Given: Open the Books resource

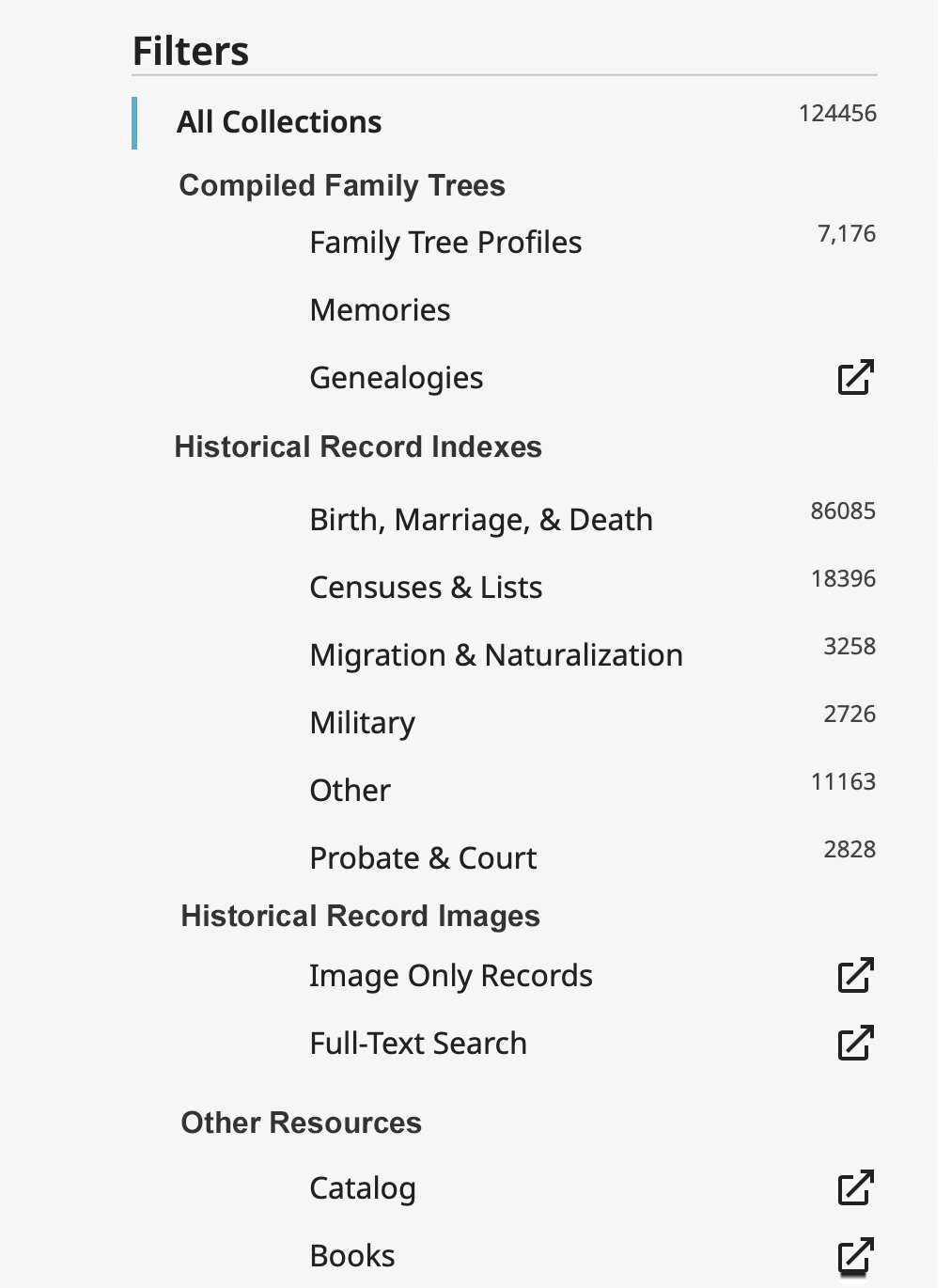Looking at the screenshot, I should [352, 1256].
